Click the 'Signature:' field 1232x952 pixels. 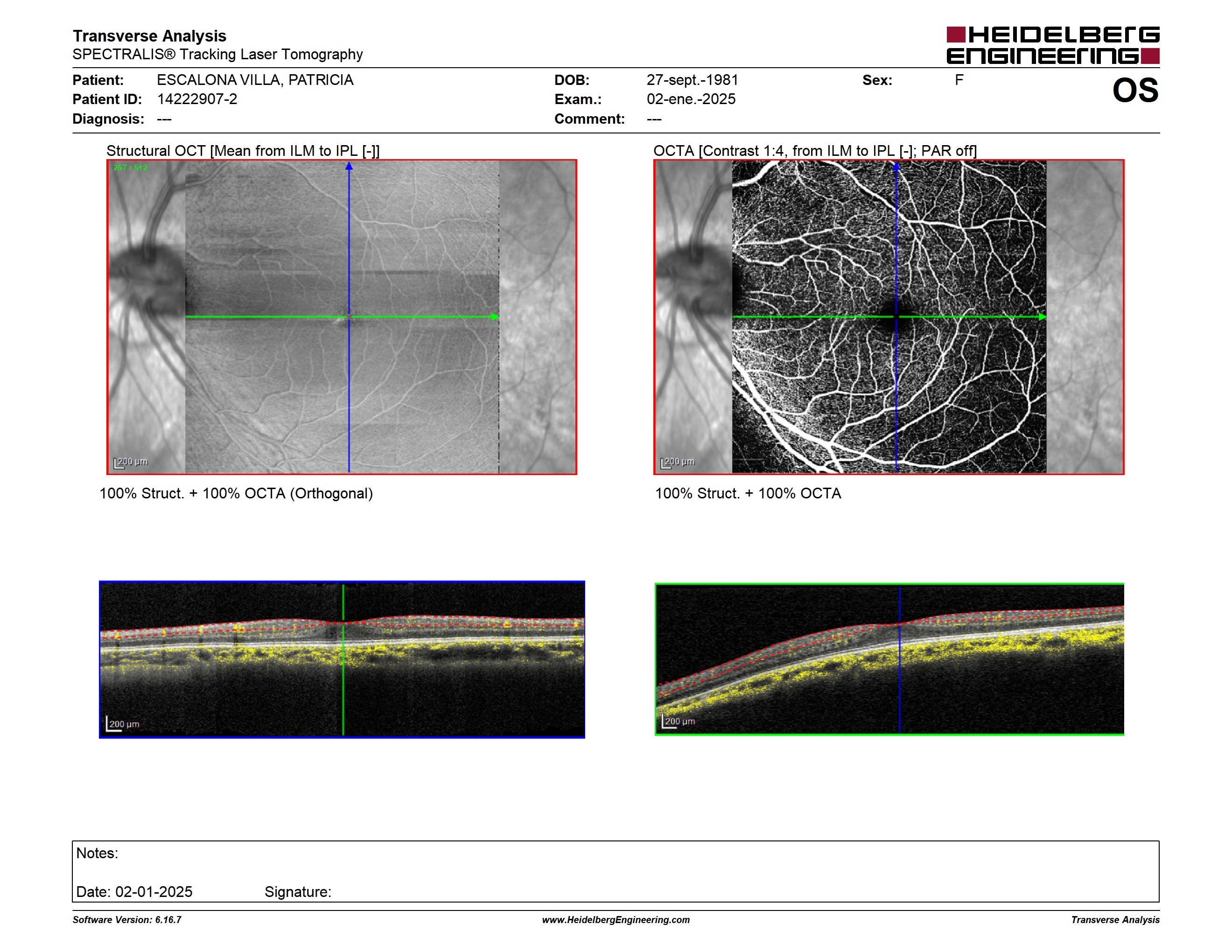point(298,892)
